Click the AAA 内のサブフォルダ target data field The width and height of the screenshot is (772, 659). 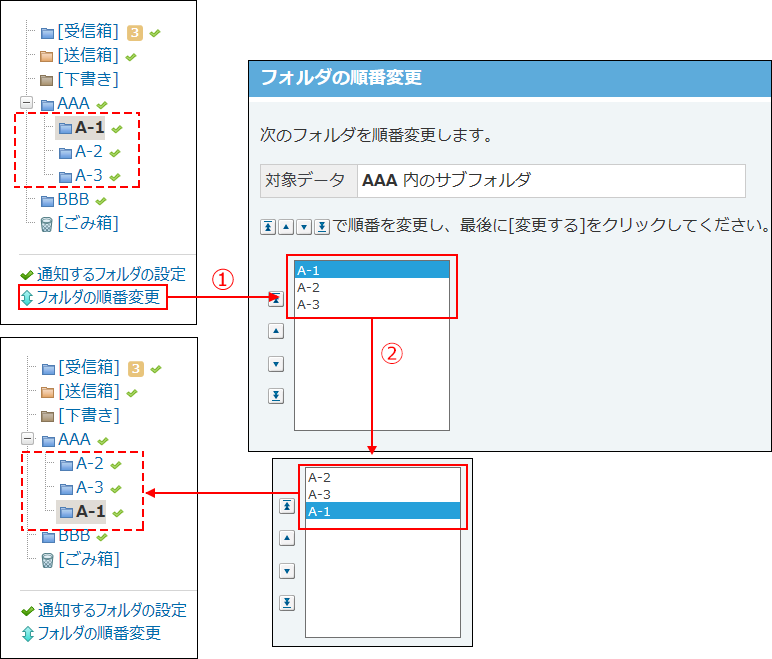[x=551, y=181]
